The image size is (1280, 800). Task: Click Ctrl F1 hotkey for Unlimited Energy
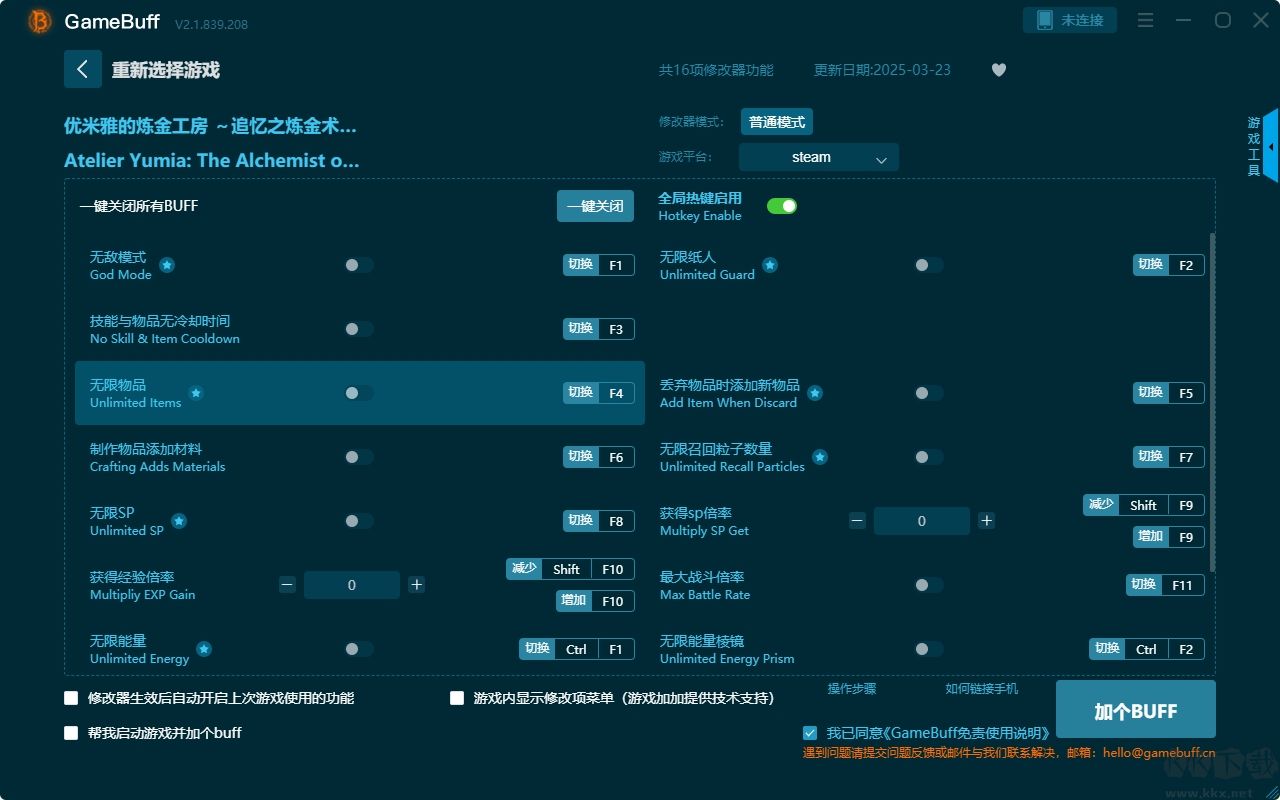pyautogui.click(x=577, y=649)
